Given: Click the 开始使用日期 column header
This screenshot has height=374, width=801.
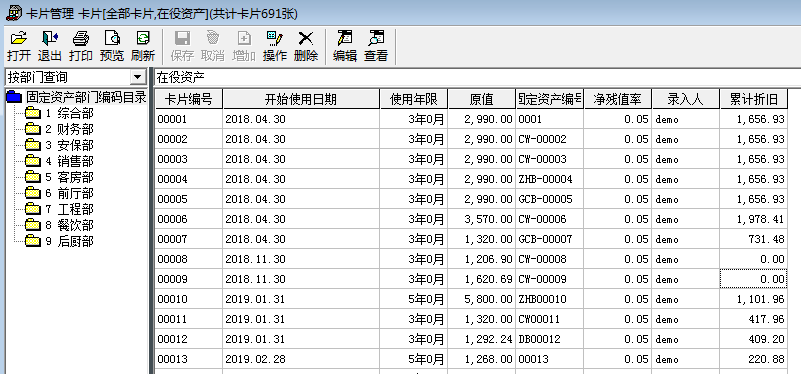Looking at the screenshot, I should (301, 99).
